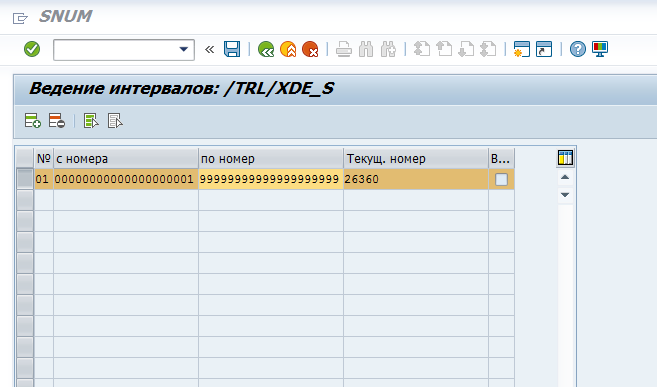
Task: Click the '№' column header
Action: (x=44, y=158)
